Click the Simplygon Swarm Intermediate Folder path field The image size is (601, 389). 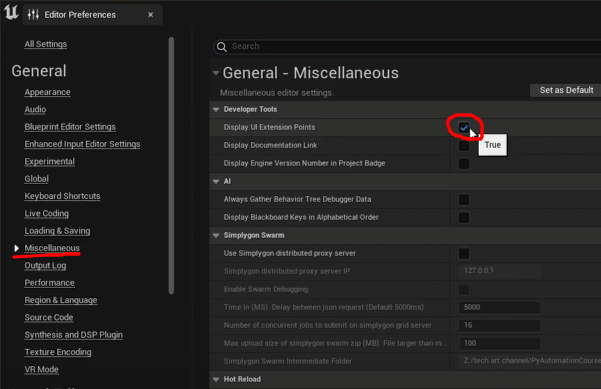pyautogui.click(x=530, y=361)
